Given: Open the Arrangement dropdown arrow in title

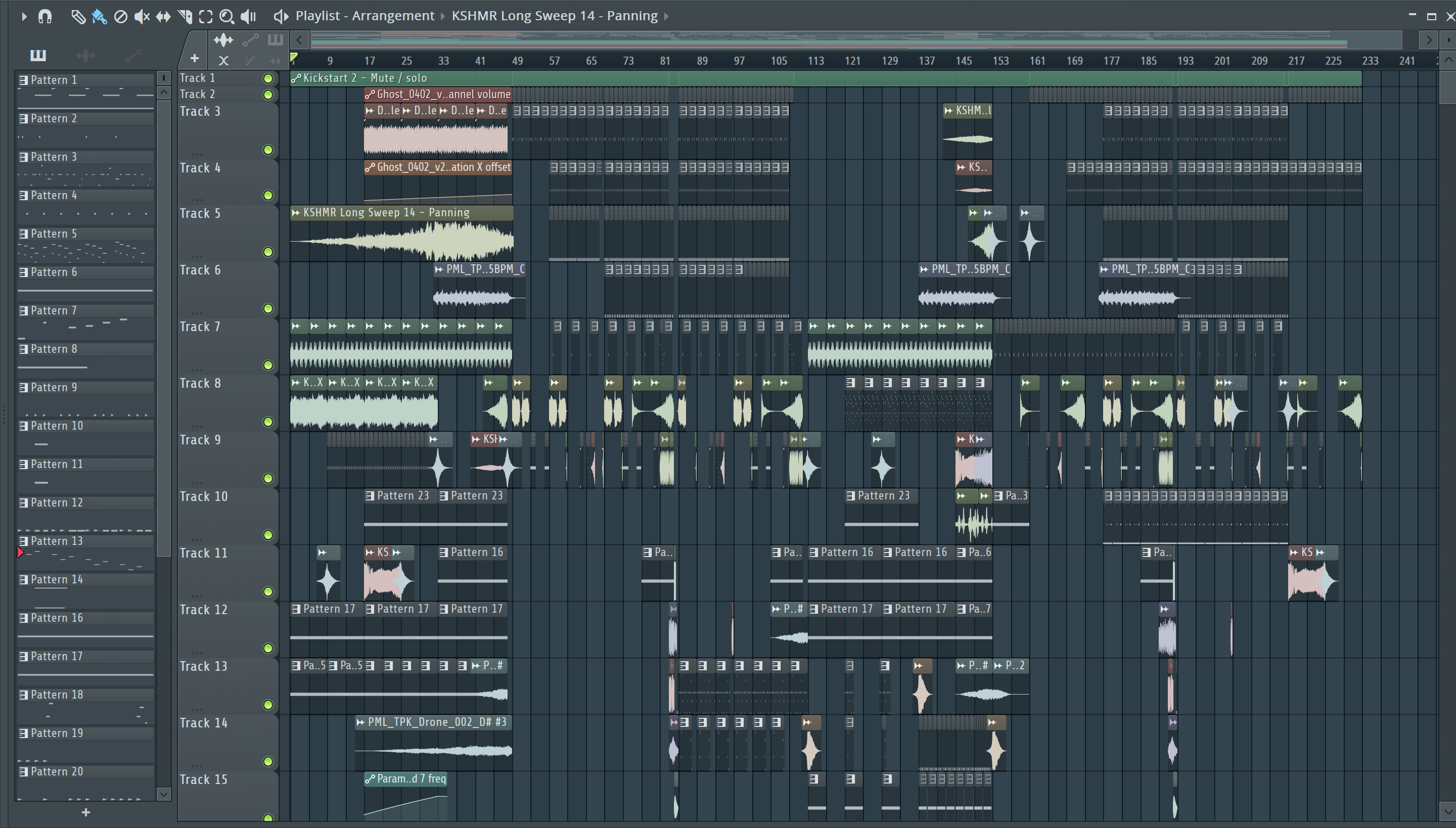Looking at the screenshot, I should [x=442, y=16].
